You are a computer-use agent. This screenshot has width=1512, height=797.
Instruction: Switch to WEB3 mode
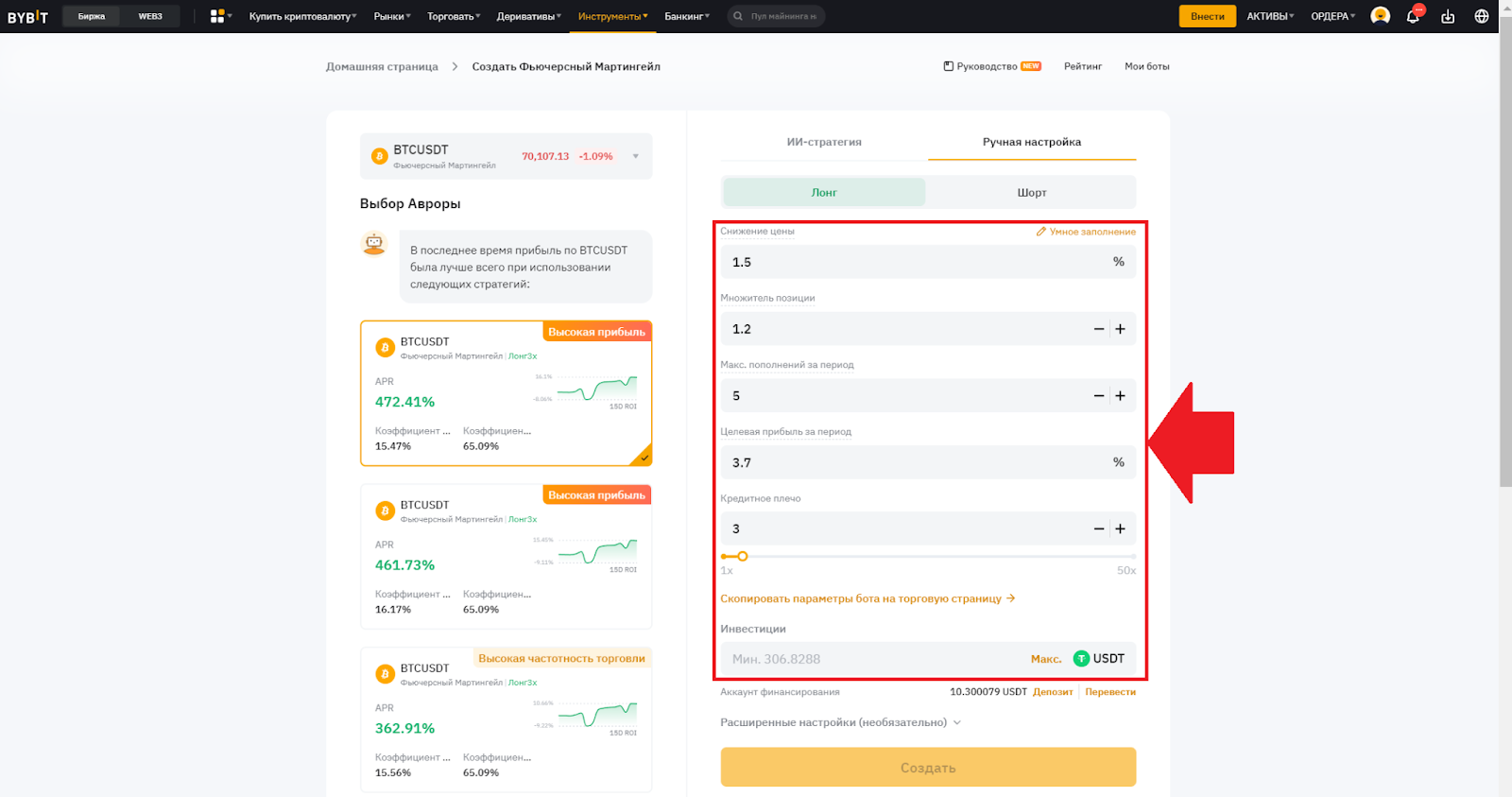pyautogui.click(x=150, y=16)
